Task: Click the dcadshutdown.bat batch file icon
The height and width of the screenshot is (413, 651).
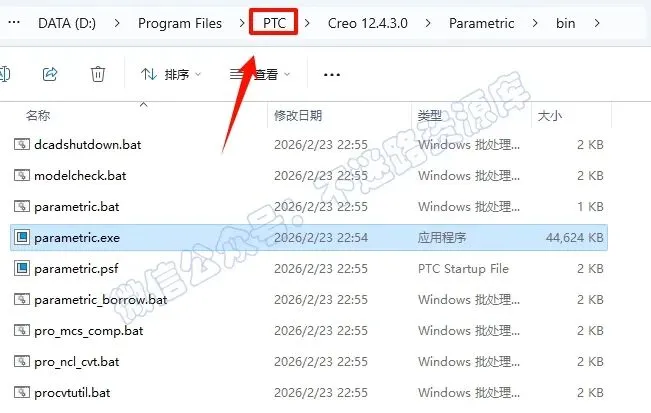Action: tap(22, 144)
